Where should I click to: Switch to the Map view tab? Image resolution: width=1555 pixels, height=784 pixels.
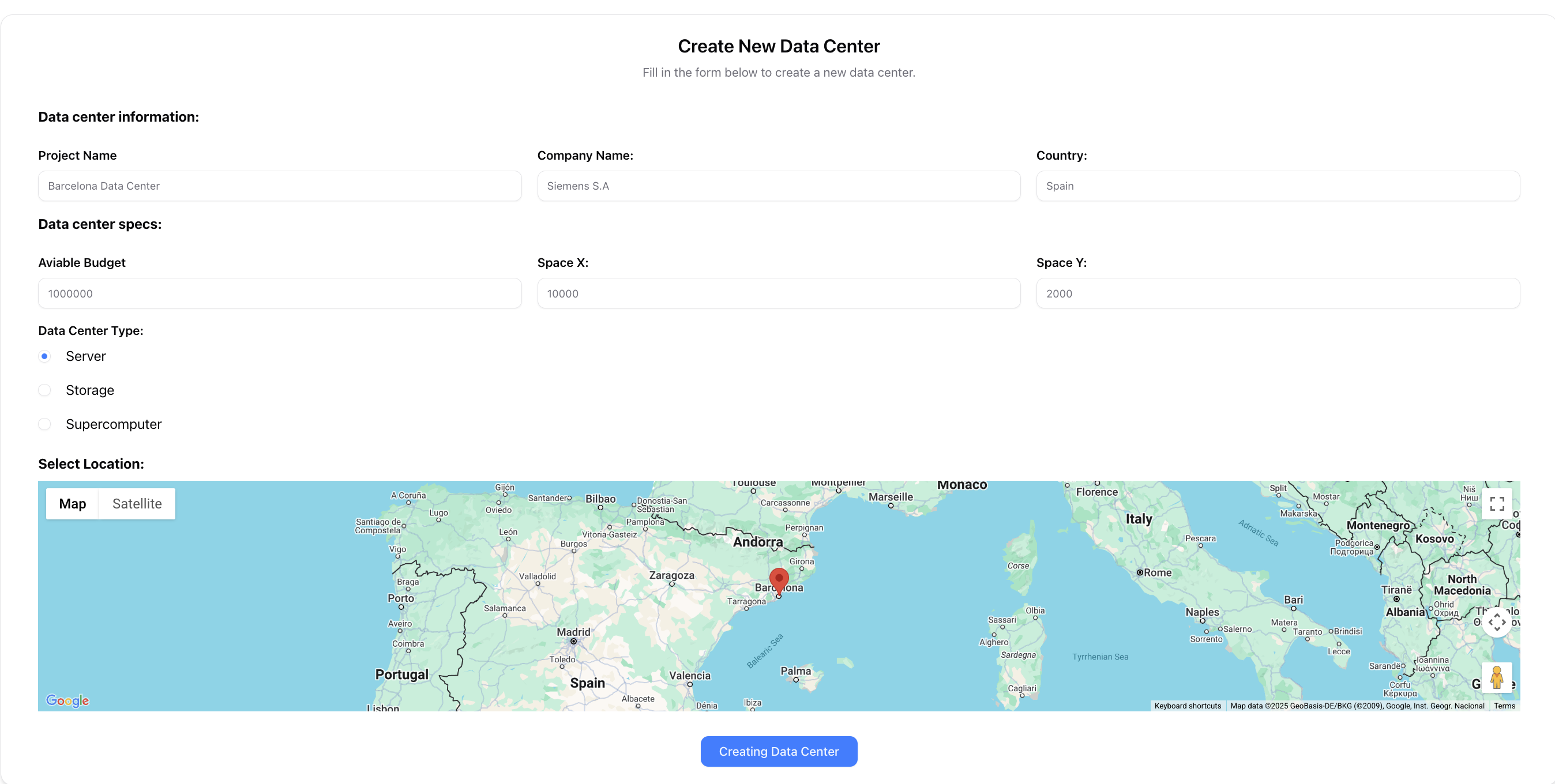(73, 503)
